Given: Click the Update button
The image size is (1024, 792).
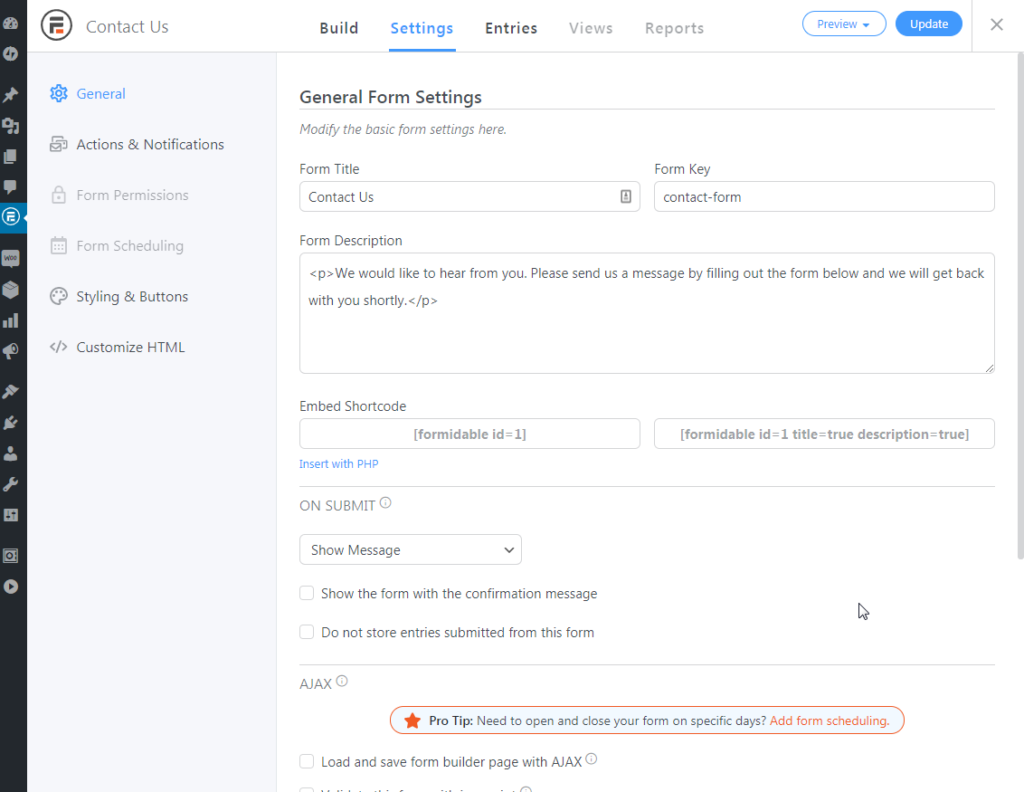Looking at the screenshot, I should (928, 24).
